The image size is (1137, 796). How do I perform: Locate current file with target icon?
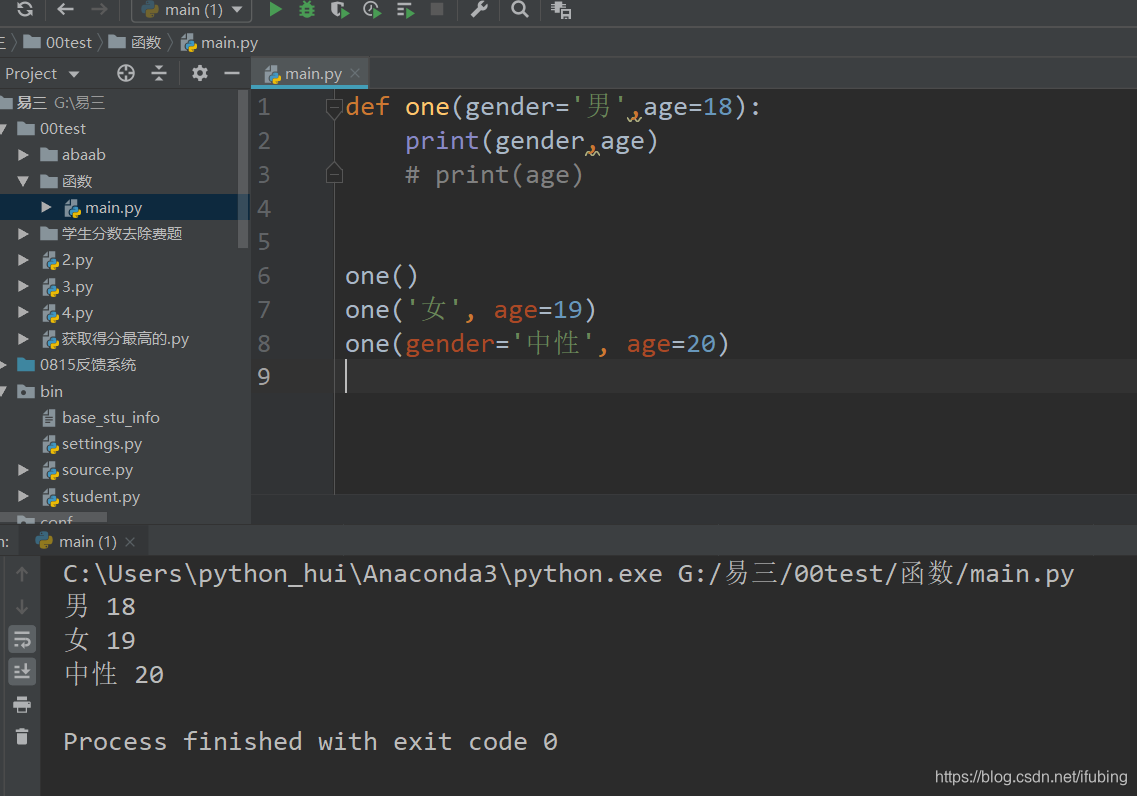126,73
